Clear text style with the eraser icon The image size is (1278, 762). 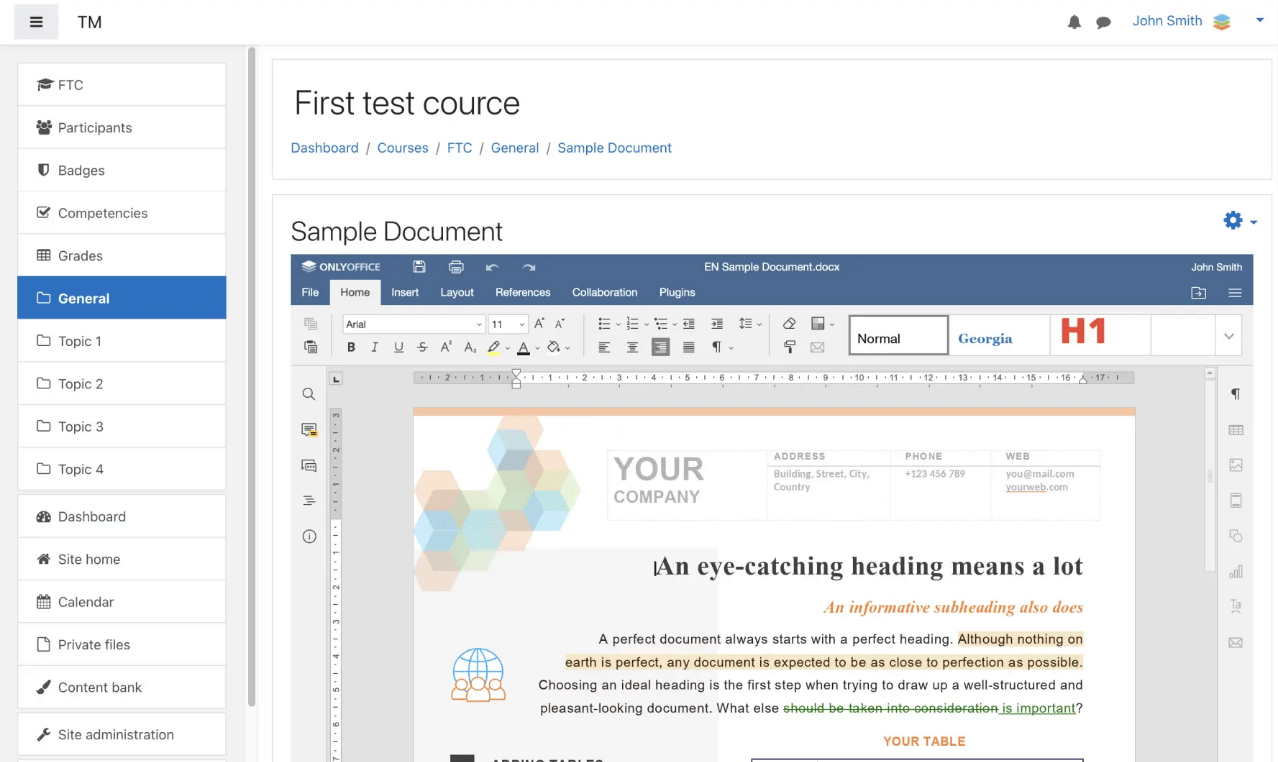[x=789, y=324]
